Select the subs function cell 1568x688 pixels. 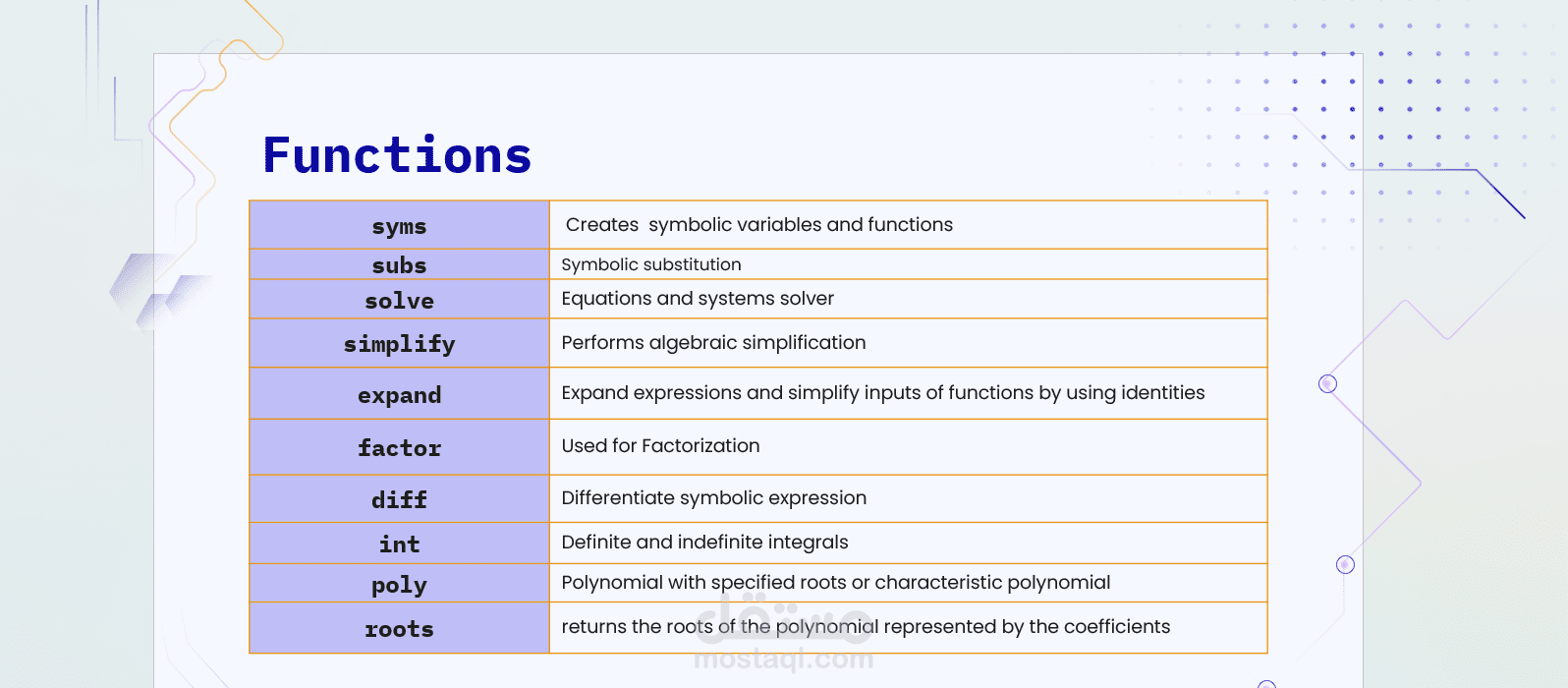click(x=399, y=264)
